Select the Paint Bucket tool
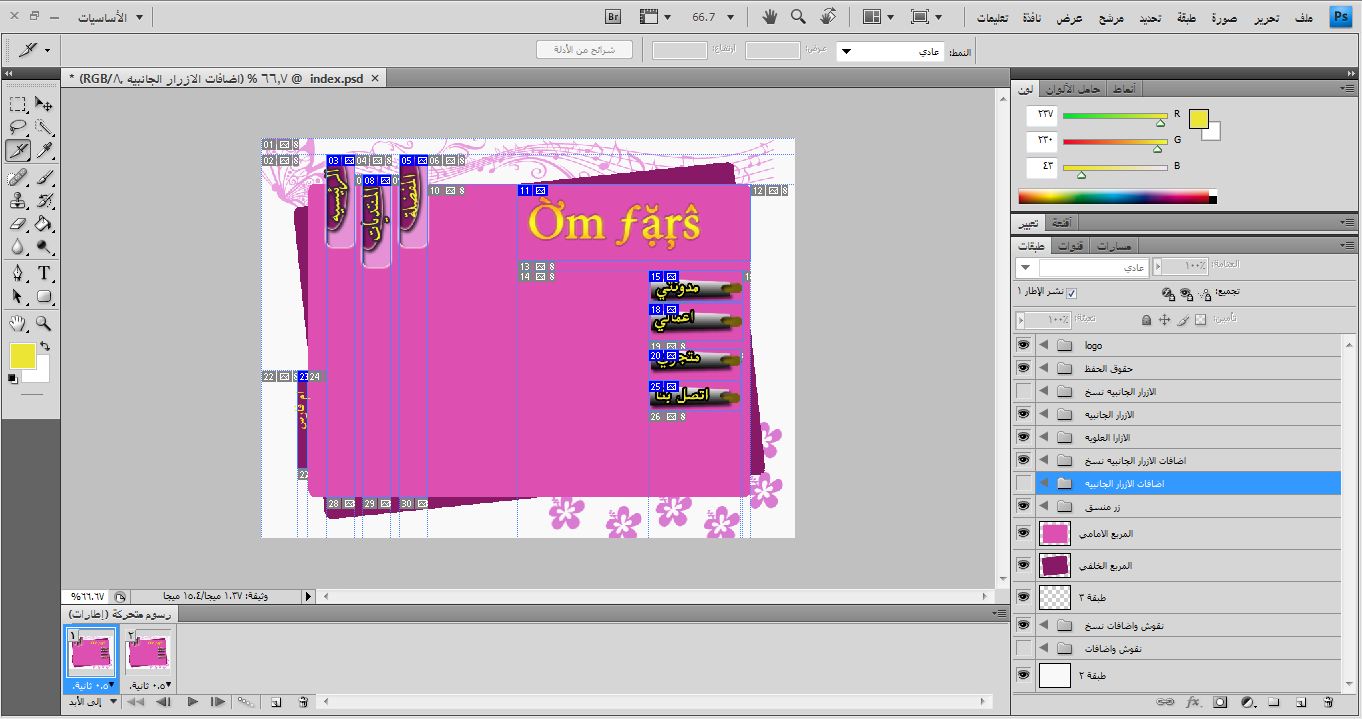 pos(44,224)
